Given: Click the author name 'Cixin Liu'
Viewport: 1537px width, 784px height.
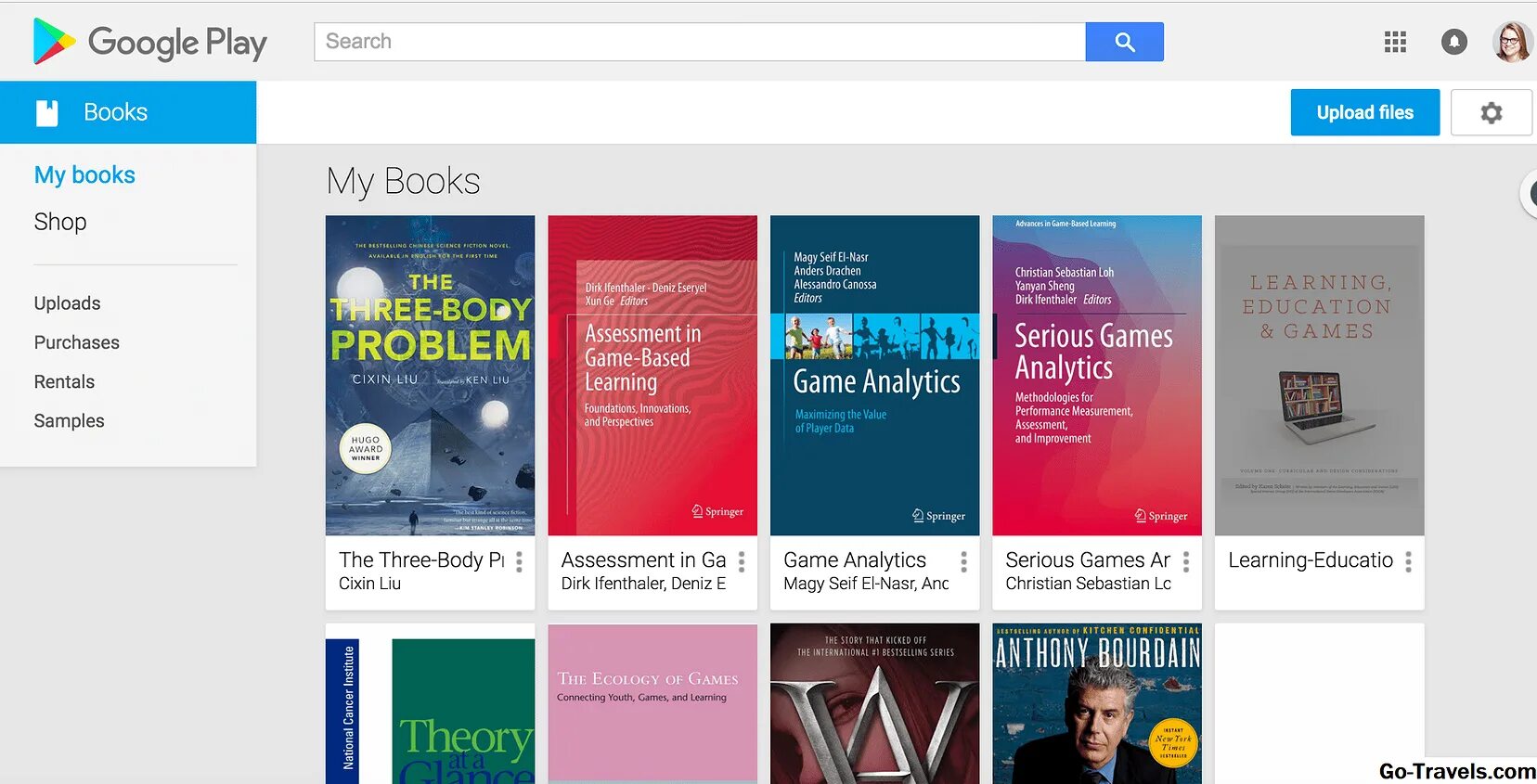Looking at the screenshot, I should (369, 584).
